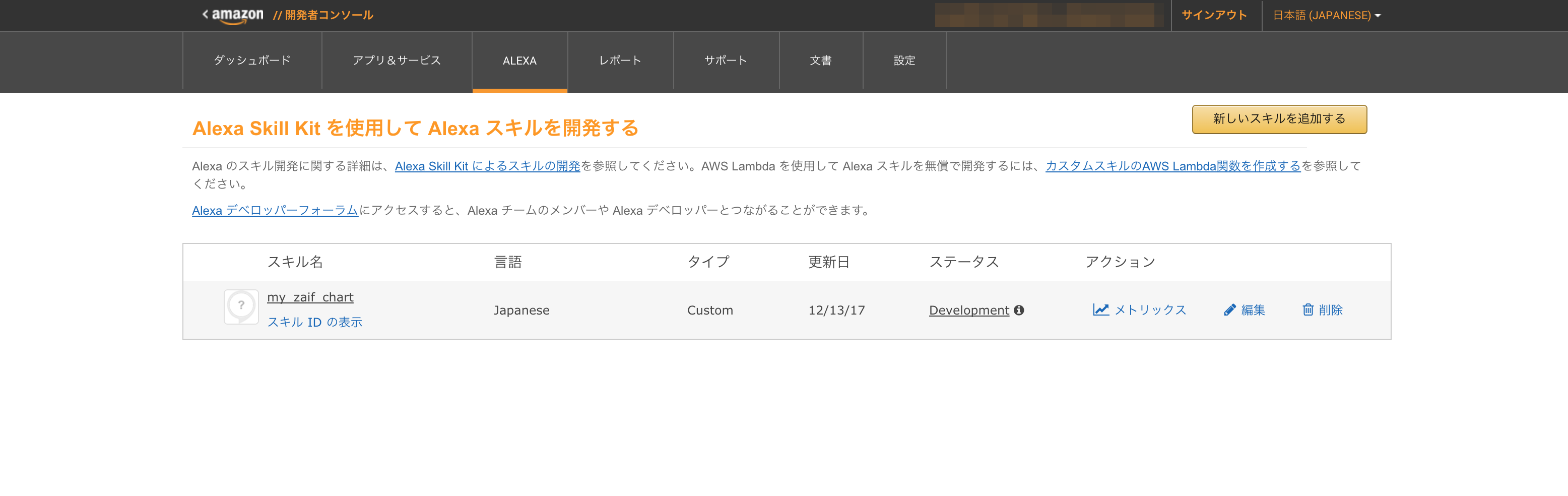Switch to アプリ＆サービス tab
Viewport: 1568px width, 496px height.
[397, 60]
